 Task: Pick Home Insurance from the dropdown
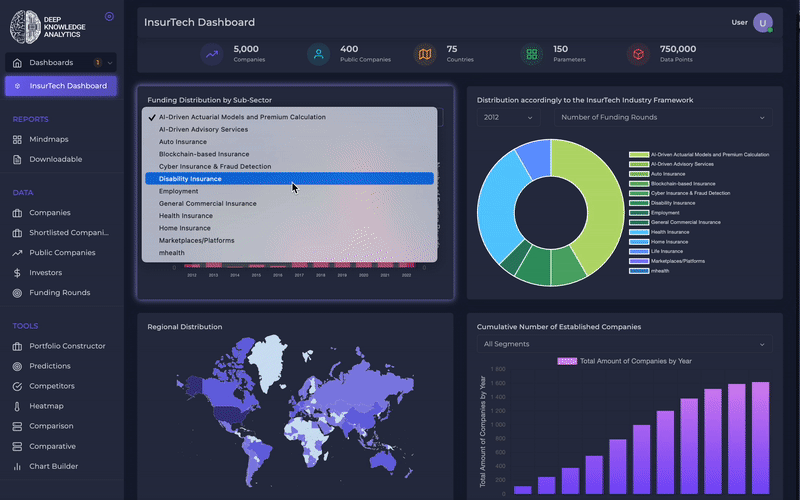click(x=289, y=228)
